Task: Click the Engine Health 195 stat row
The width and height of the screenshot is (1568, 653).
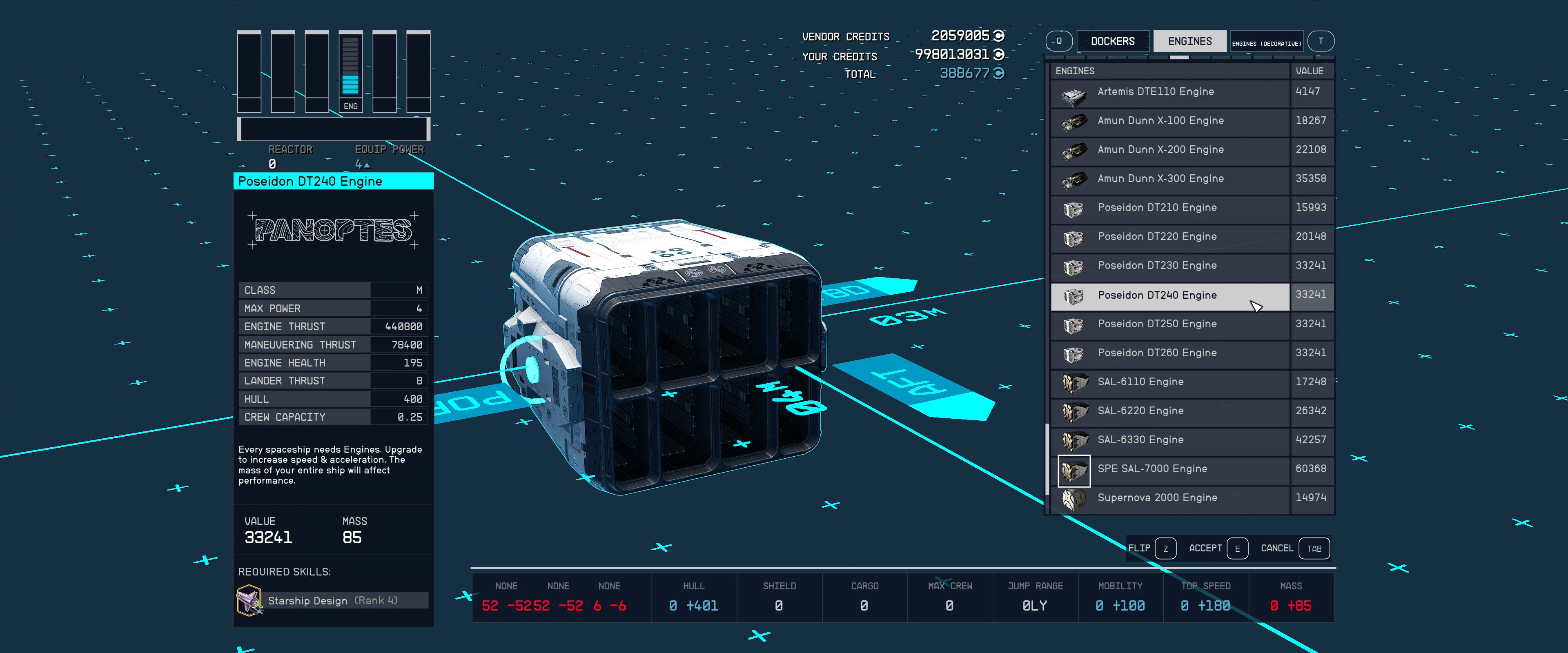Action: (x=334, y=363)
